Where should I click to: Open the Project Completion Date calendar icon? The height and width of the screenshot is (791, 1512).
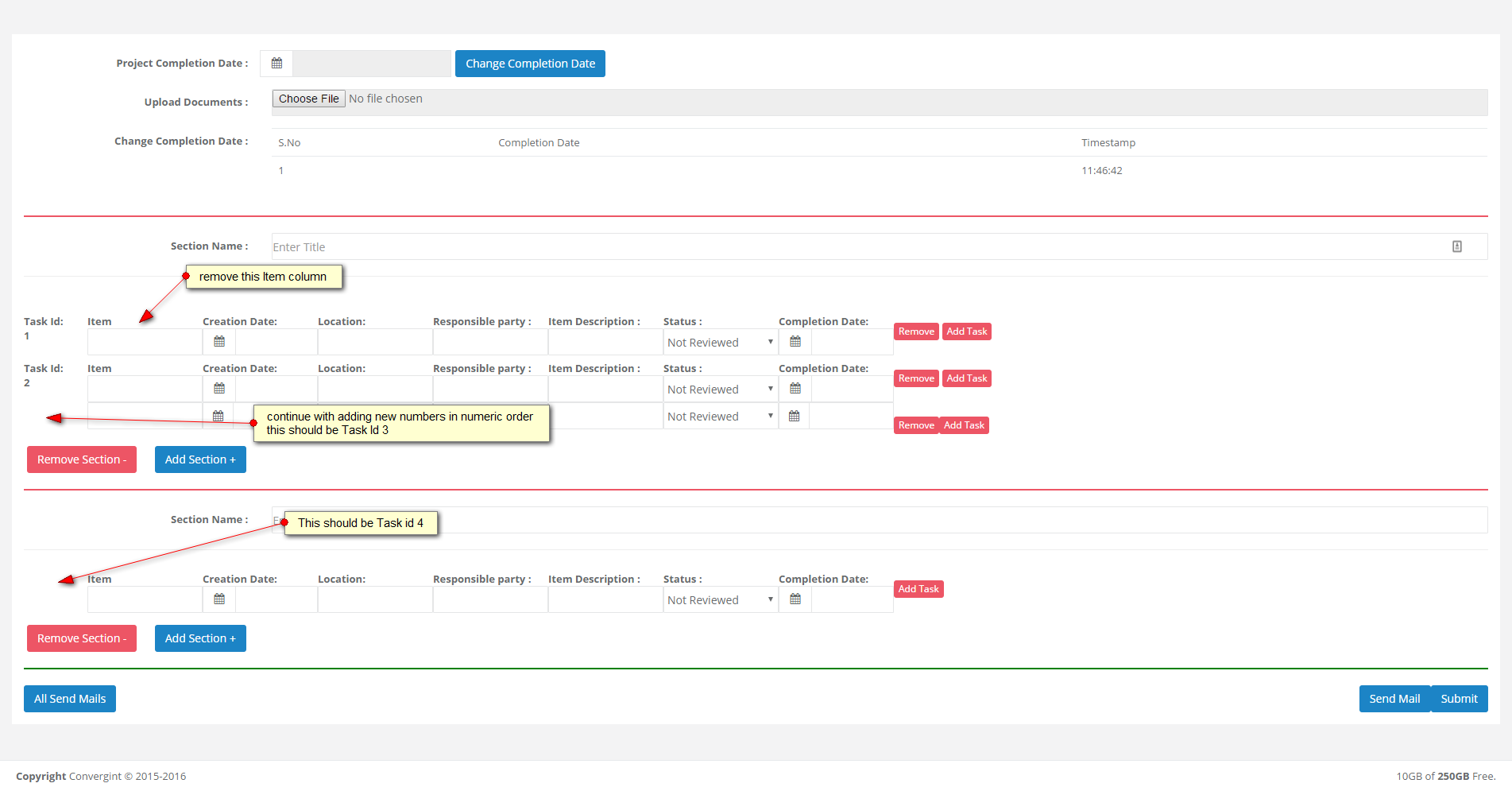pyautogui.click(x=276, y=64)
